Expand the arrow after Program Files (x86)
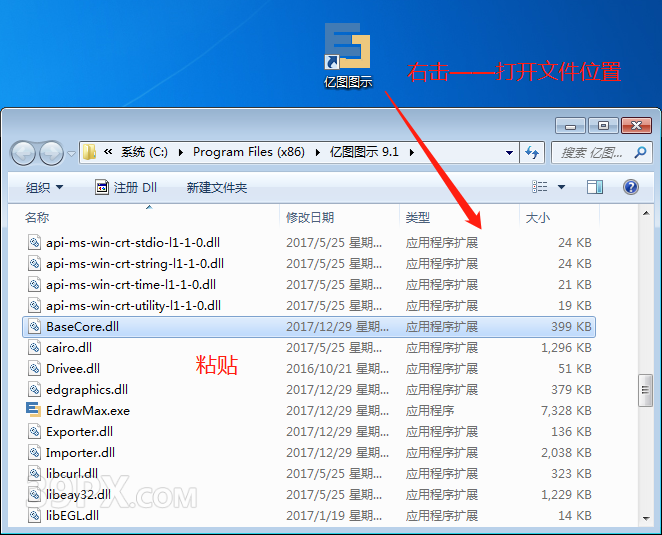The width and height of the screenshot is (662, 535). click(317, 152)
